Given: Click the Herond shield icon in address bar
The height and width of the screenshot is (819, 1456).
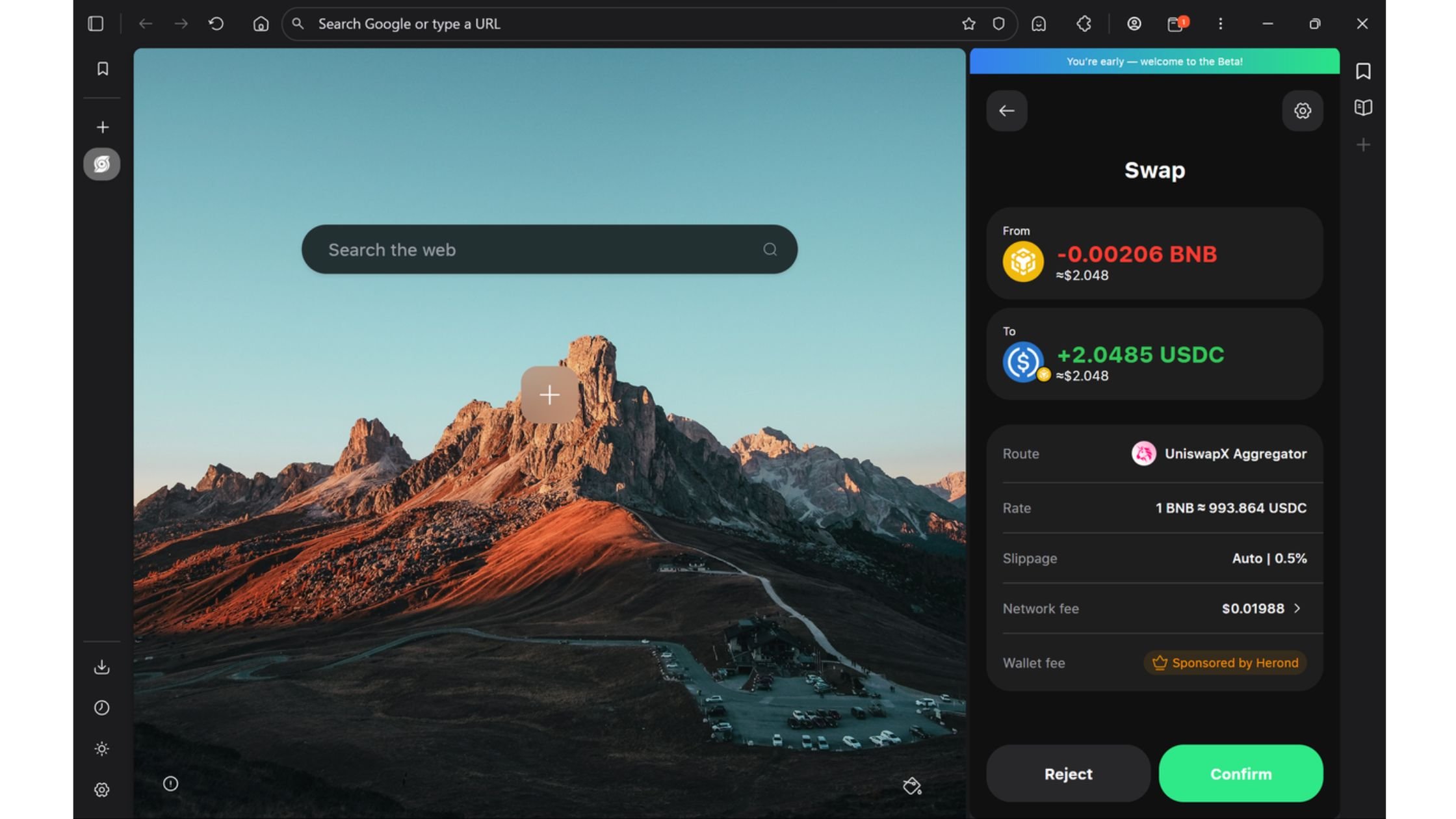Looking at the screenshot, I should click(x=998, y=24).
